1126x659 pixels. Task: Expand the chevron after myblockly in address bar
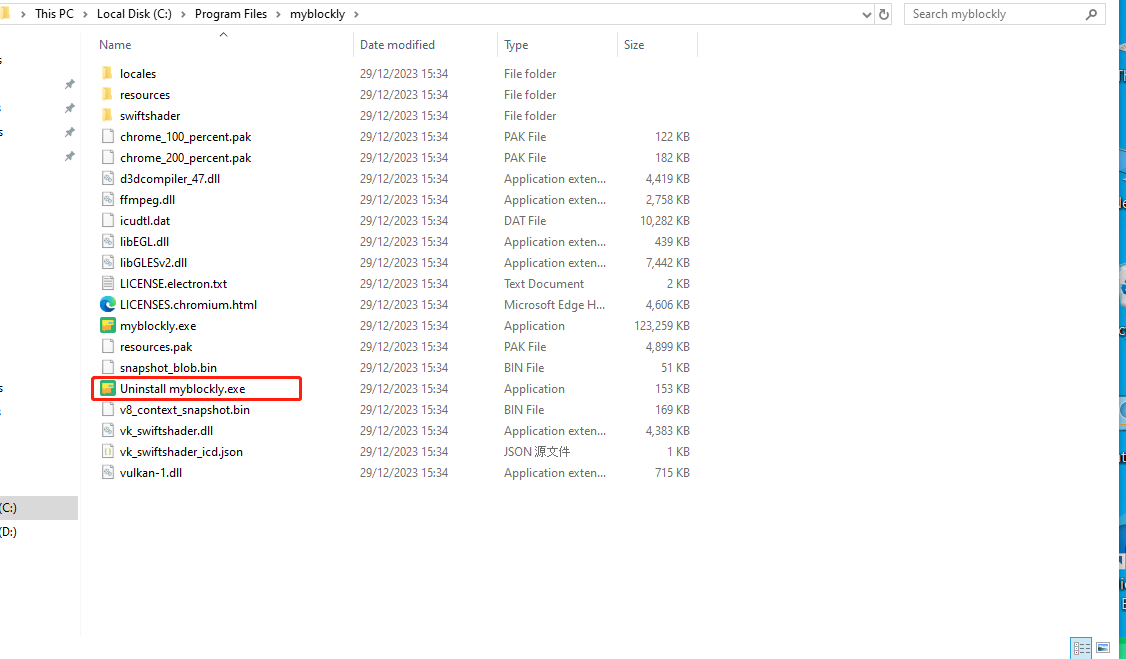pyautogui.click(x=355, y=14)
